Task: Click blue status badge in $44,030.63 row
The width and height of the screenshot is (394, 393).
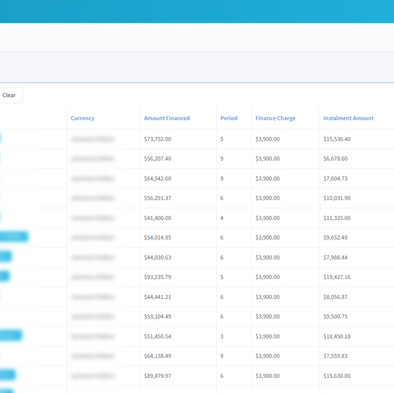Action: [6, 256]
